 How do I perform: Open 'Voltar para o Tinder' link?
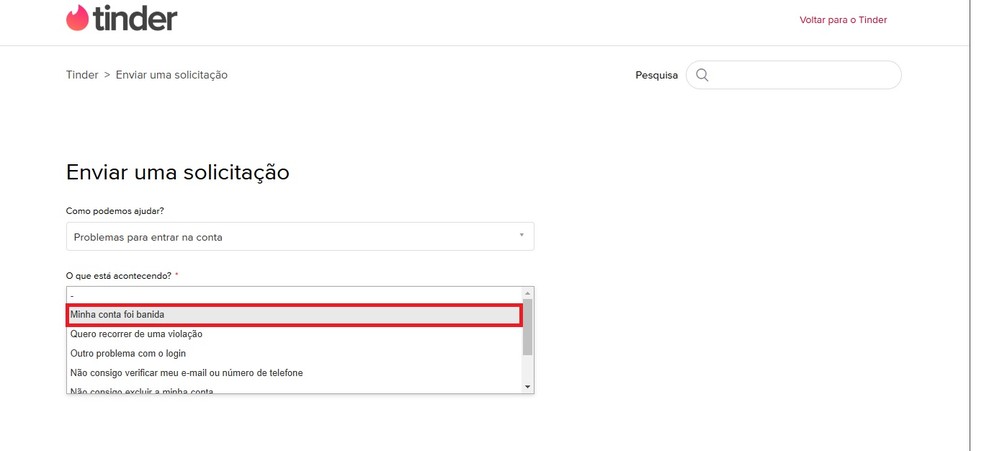[x=843, y=20]
